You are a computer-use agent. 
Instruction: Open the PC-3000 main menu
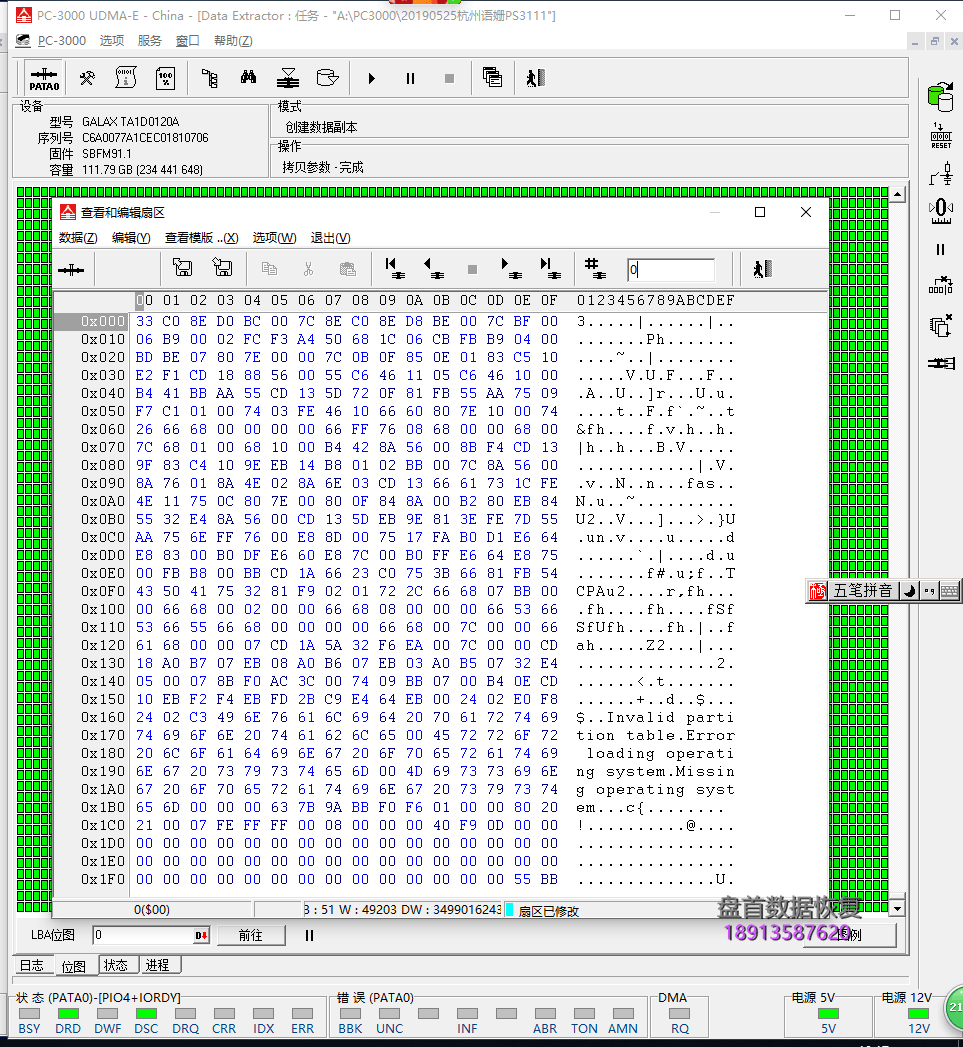pyautogui.click(x=61, y=41)
